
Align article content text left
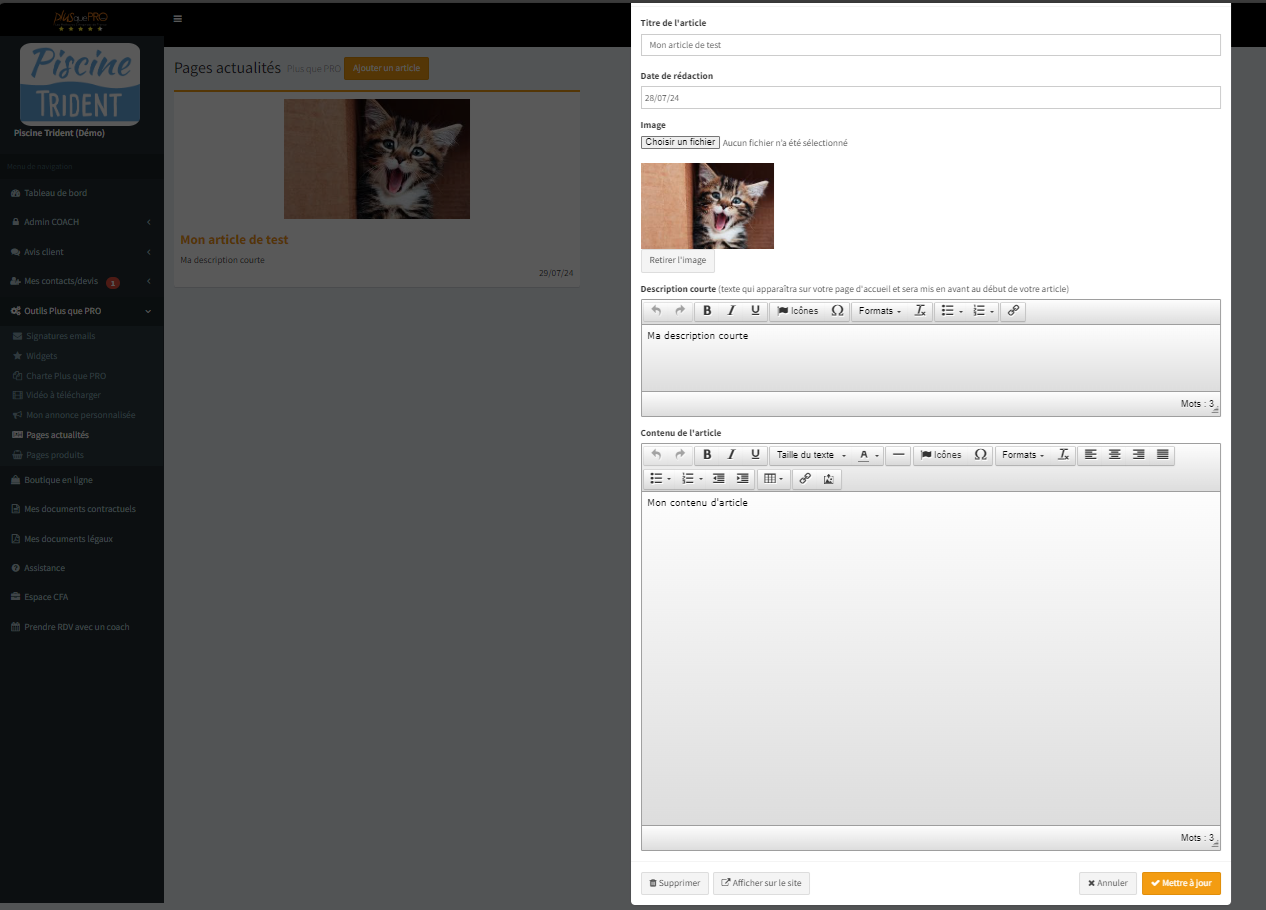point(1090,455)
